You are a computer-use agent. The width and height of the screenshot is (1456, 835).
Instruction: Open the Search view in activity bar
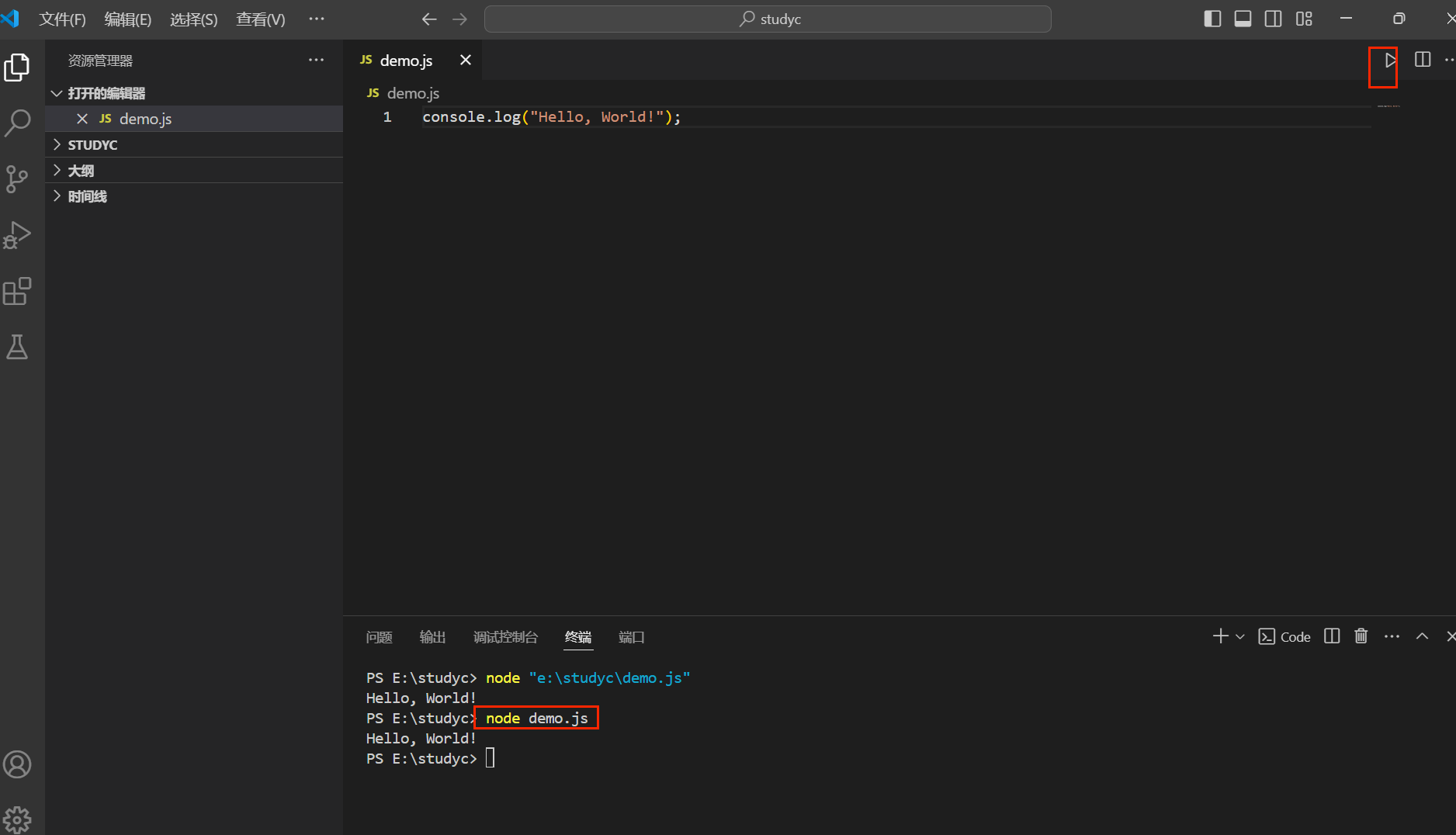tap(17, 123)
